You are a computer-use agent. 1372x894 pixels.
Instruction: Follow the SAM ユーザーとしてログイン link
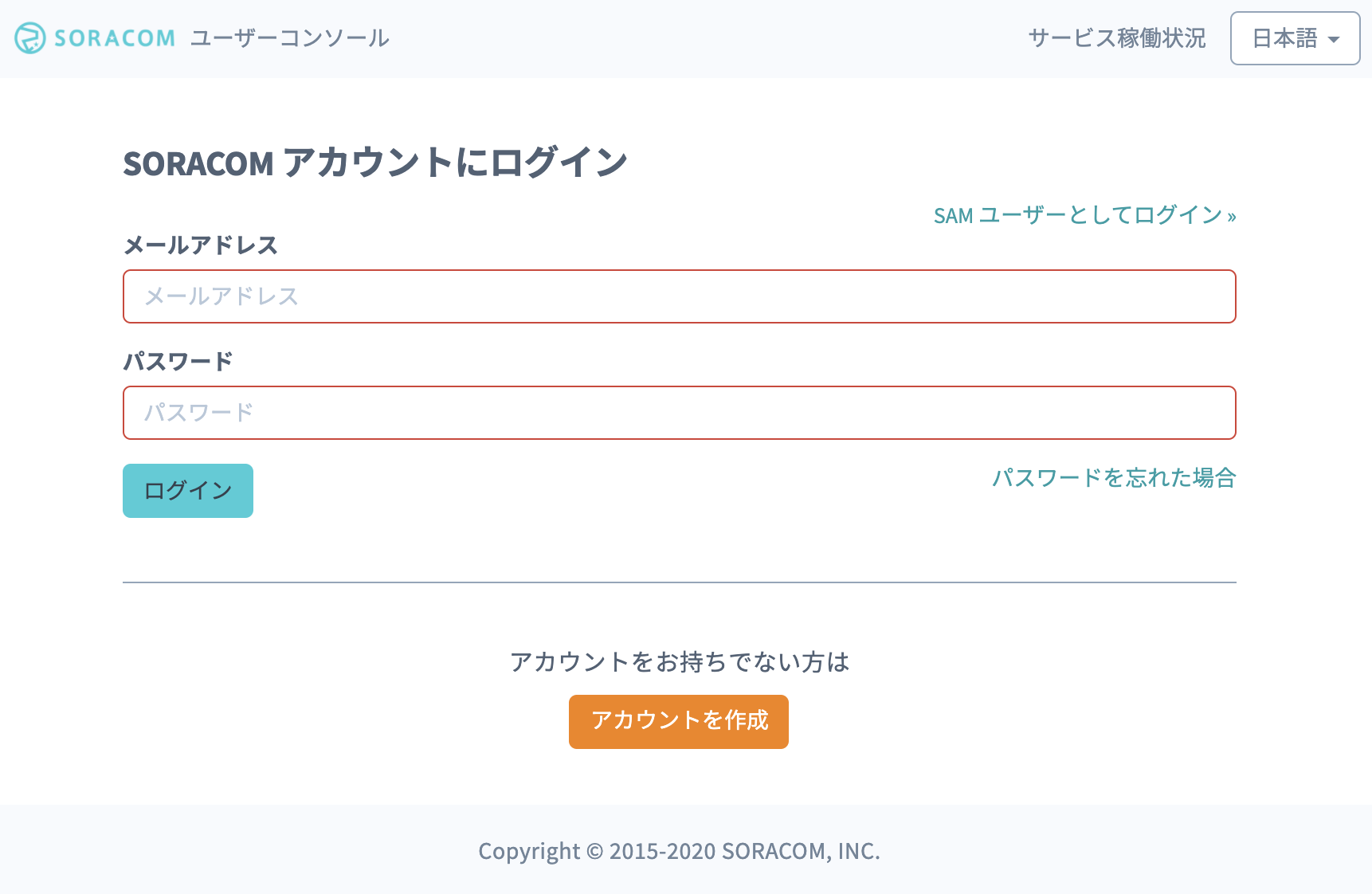[1084, 215]
